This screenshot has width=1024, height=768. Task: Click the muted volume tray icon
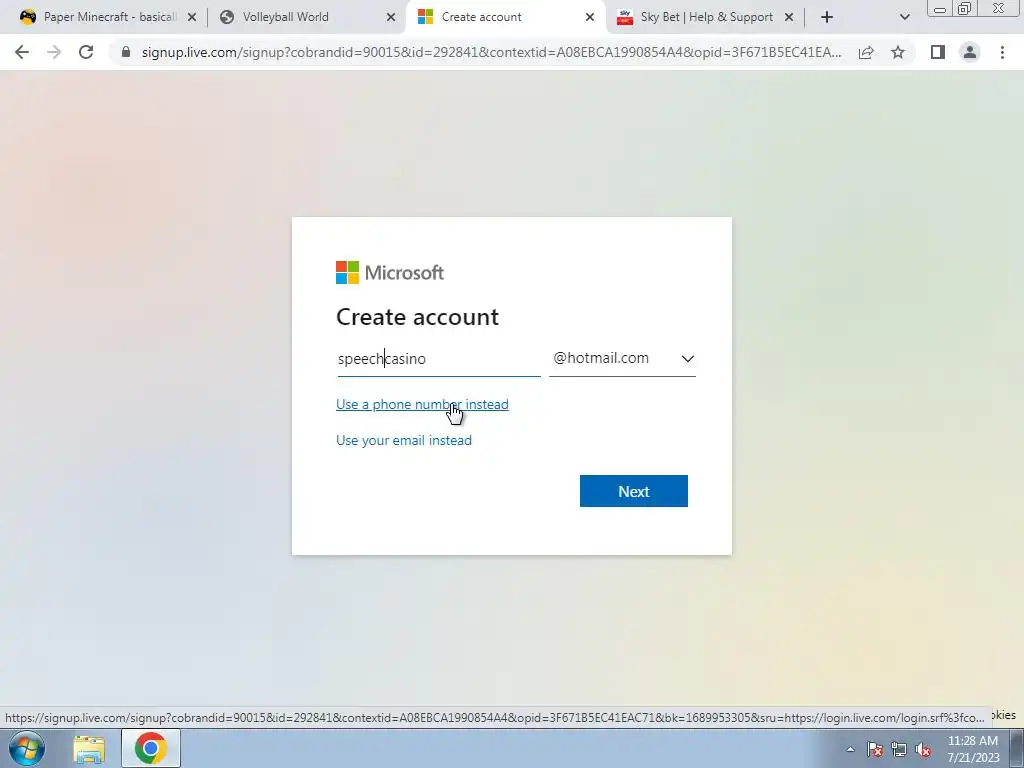[923, 749]
